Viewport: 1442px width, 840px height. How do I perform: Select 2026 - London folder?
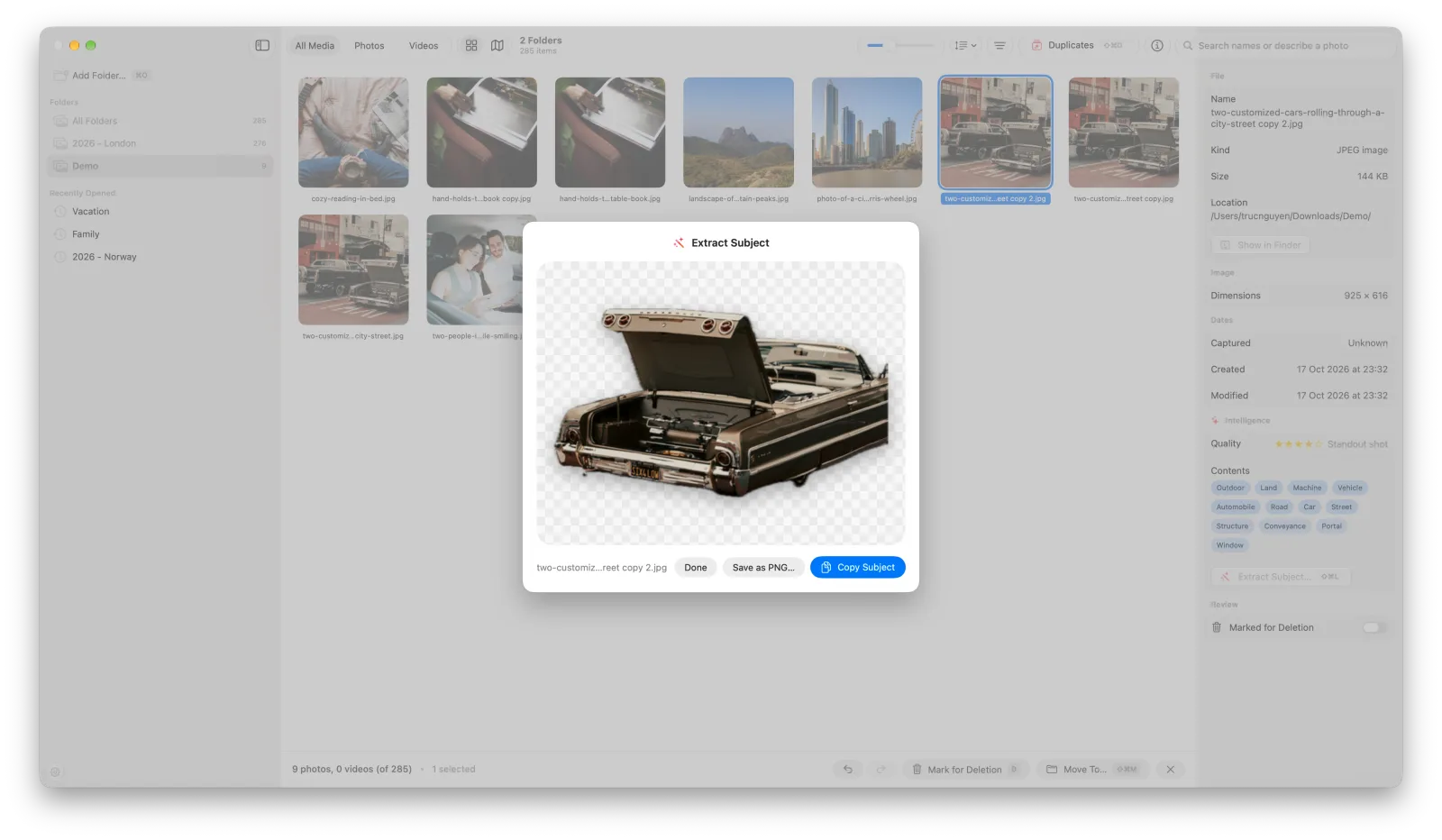(160, 143)
